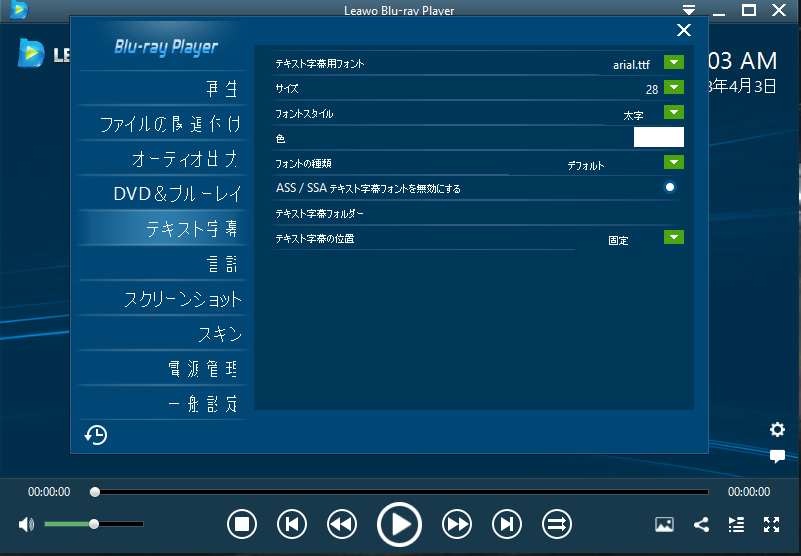Screen dimensions: 801x556
Task: Click the arial.ttf font value
Action: click(x=631, y=65)
